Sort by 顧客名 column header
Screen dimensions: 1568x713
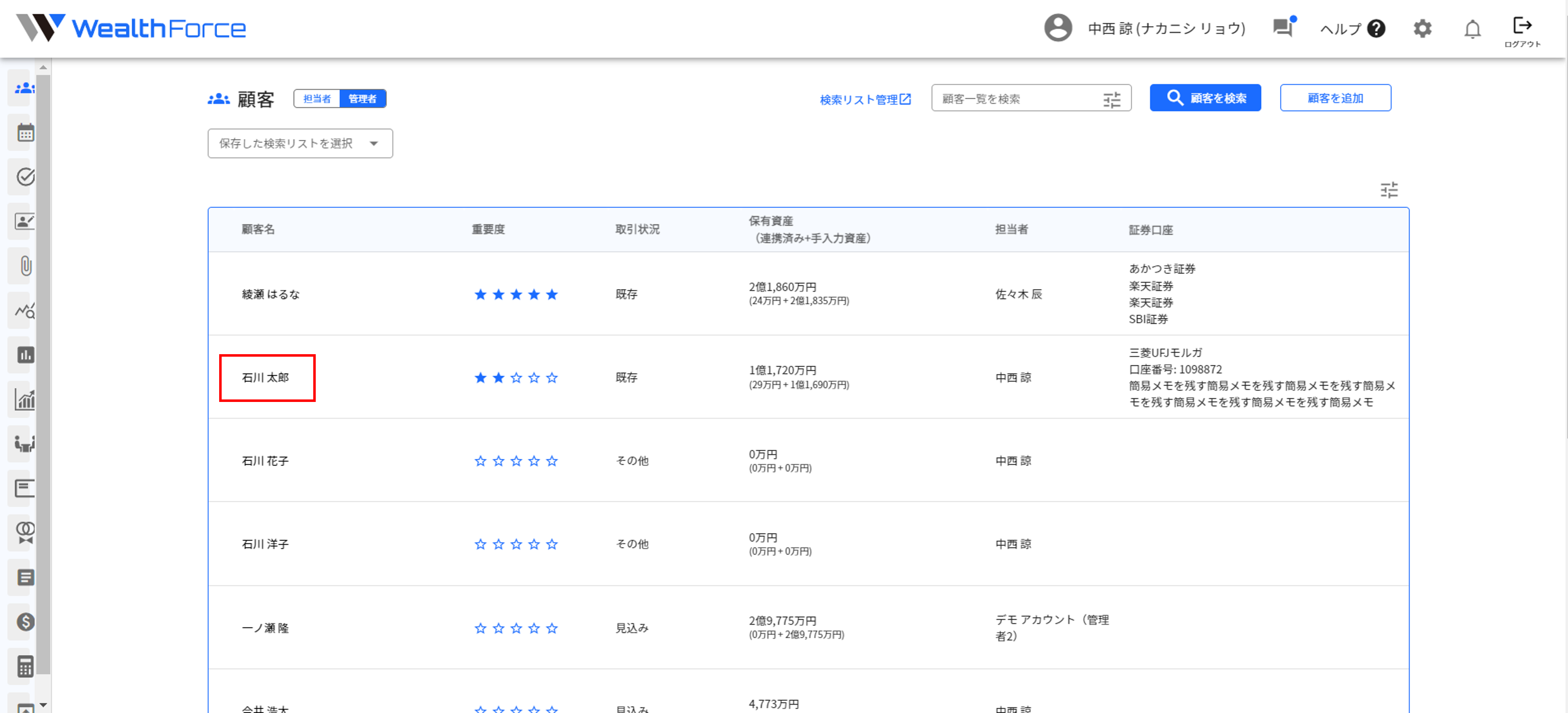point(258,229)
